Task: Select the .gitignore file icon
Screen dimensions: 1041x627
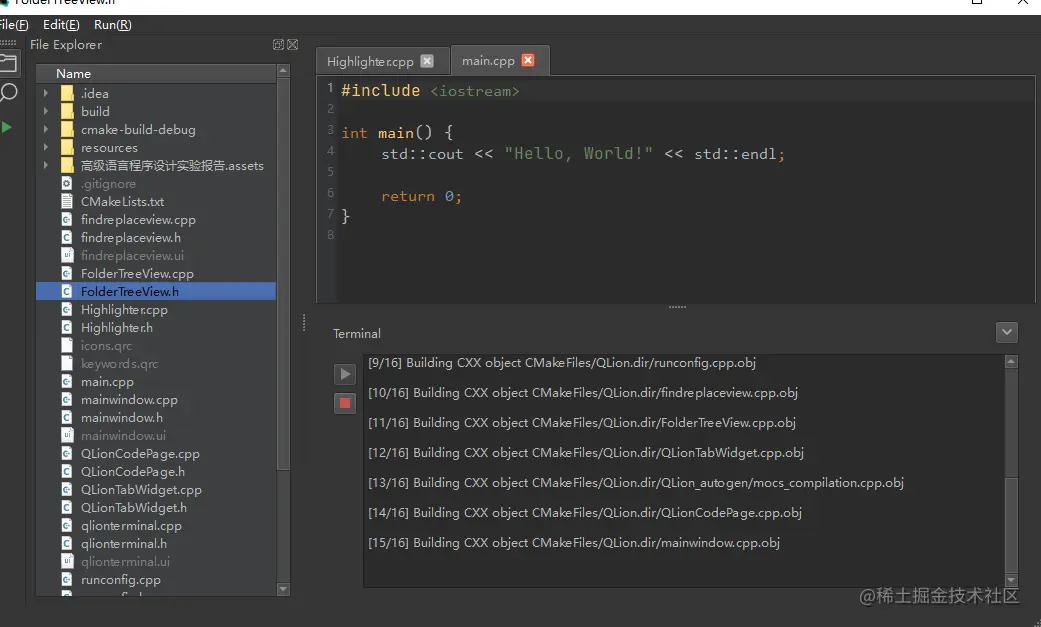Action: 66,183
